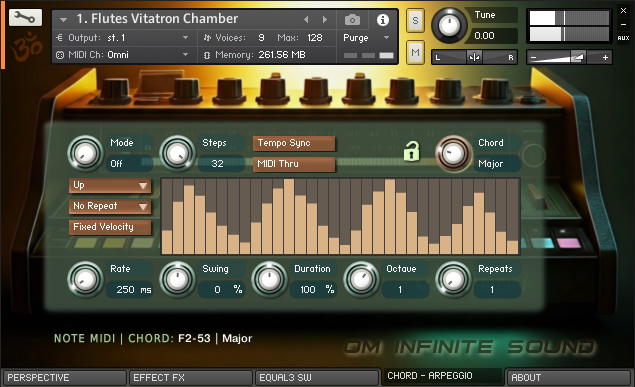The height and width of the screenshot is (387, 635).
Task: Mute the instrument with M button
Action: click(x=415, y=52)
